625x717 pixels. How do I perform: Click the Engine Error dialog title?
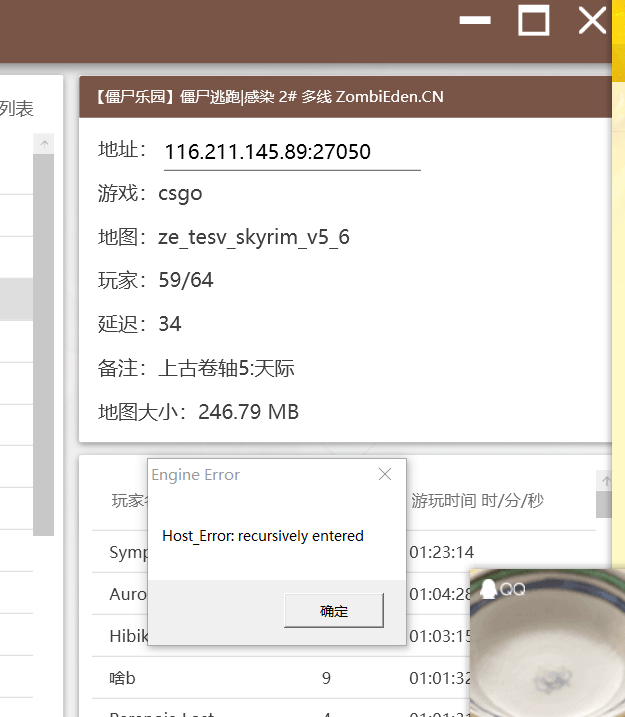[x=196, y=475]
